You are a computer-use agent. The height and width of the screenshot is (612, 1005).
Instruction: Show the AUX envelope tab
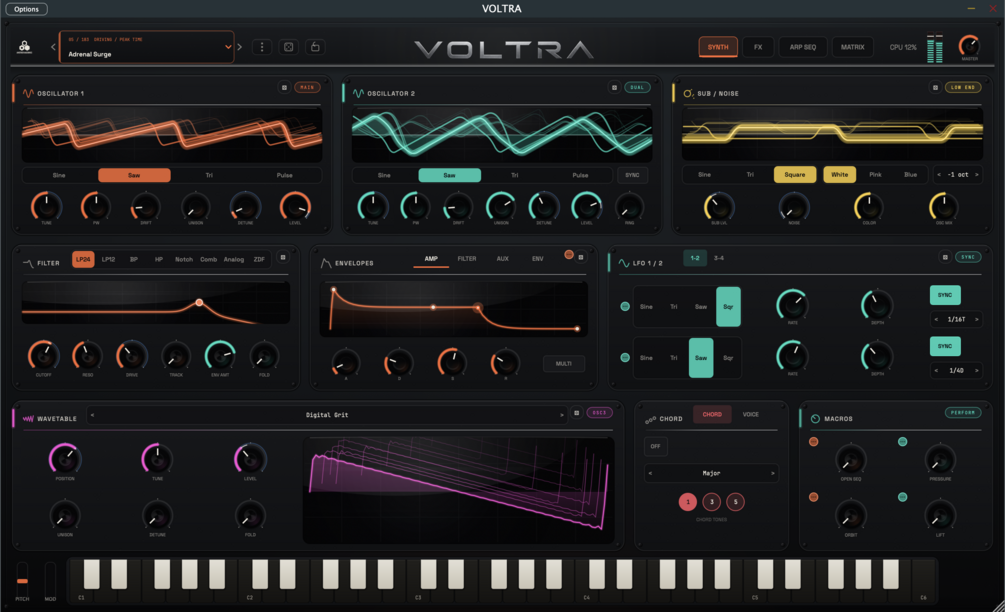coord(502,259)
